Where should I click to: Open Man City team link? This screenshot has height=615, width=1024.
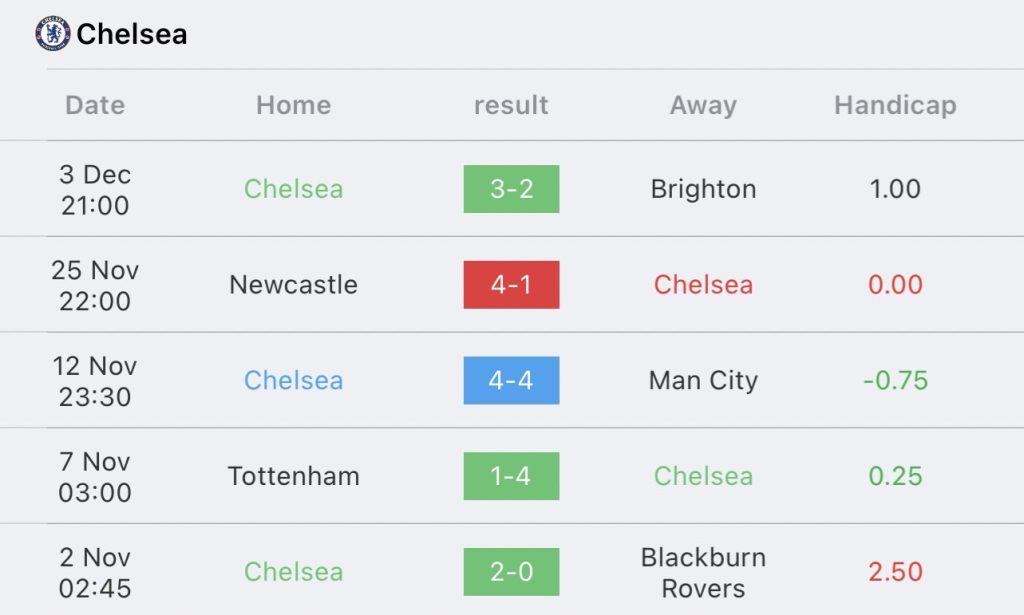[703, 381]
